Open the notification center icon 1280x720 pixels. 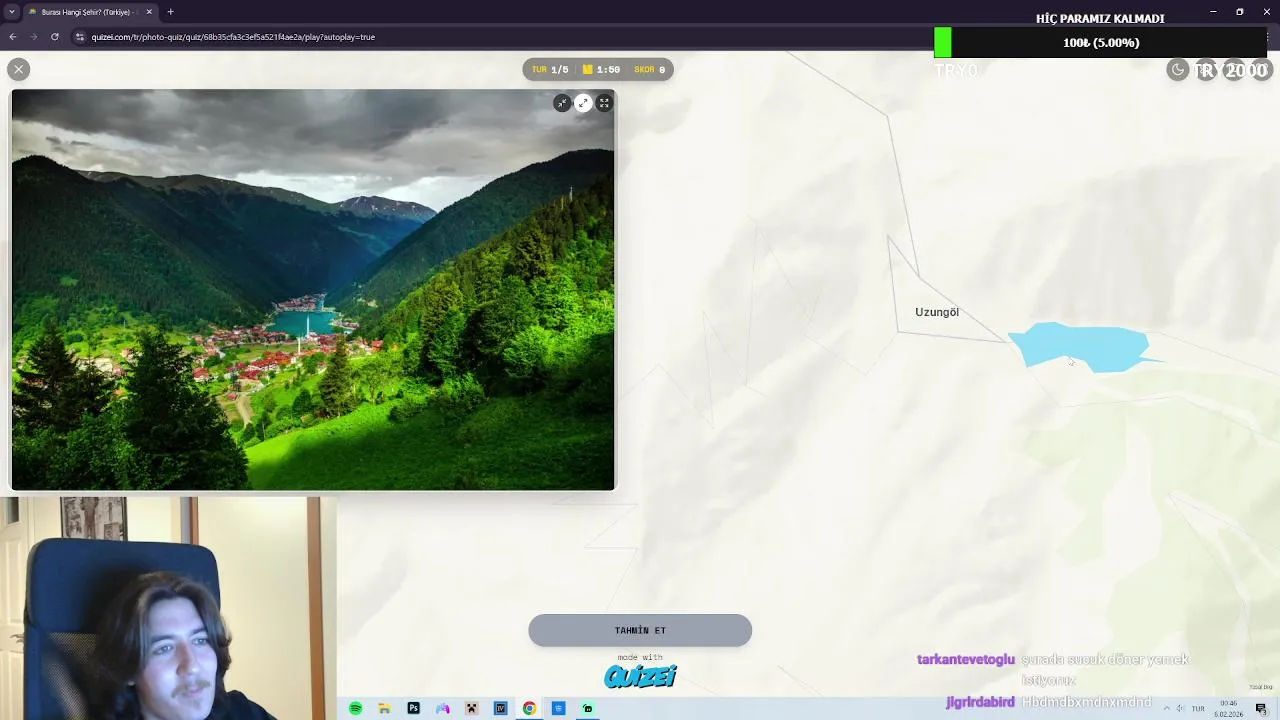point(1262,708)
